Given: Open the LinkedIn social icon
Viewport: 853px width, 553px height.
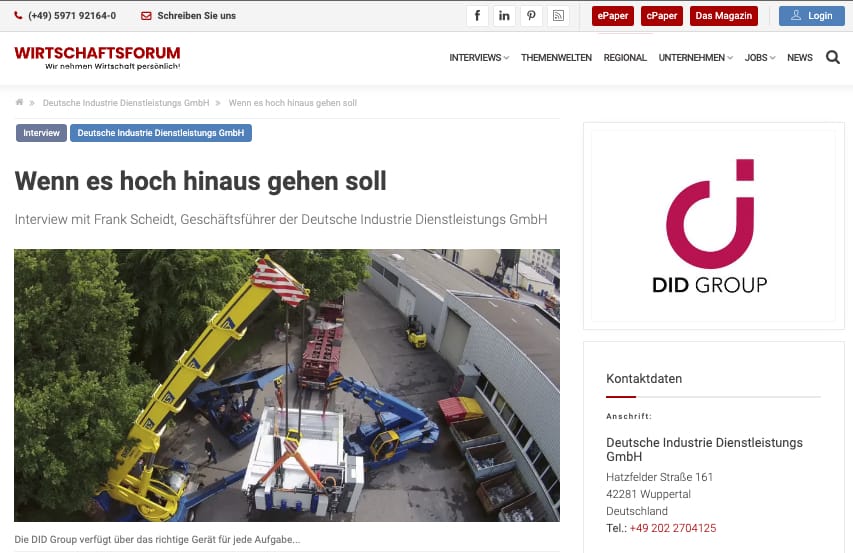Looking at the screenshot, I should [504, 16].
